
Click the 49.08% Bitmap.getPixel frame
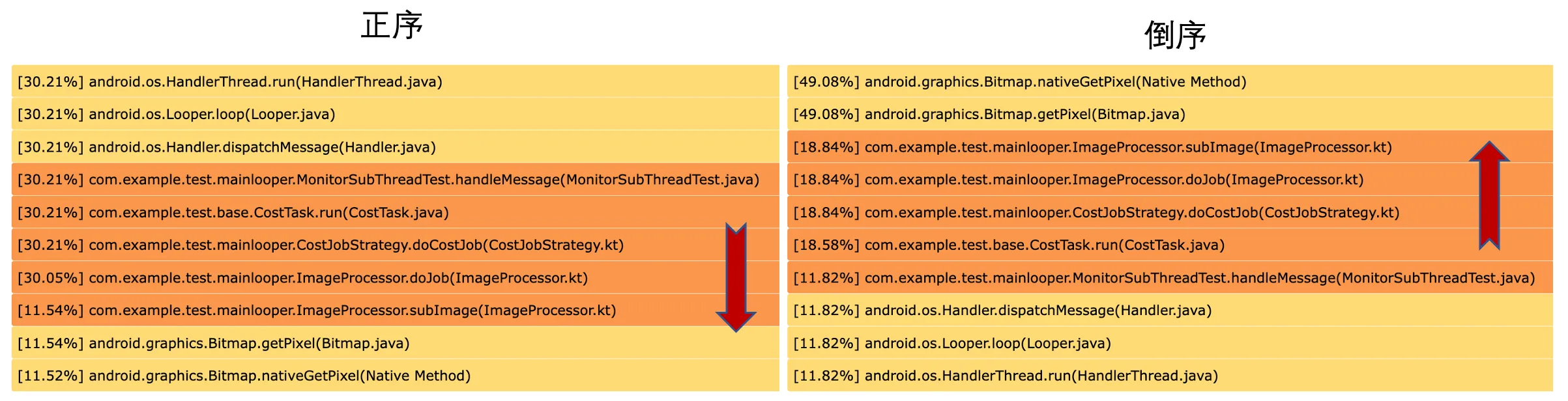(x=1170, y=114)
